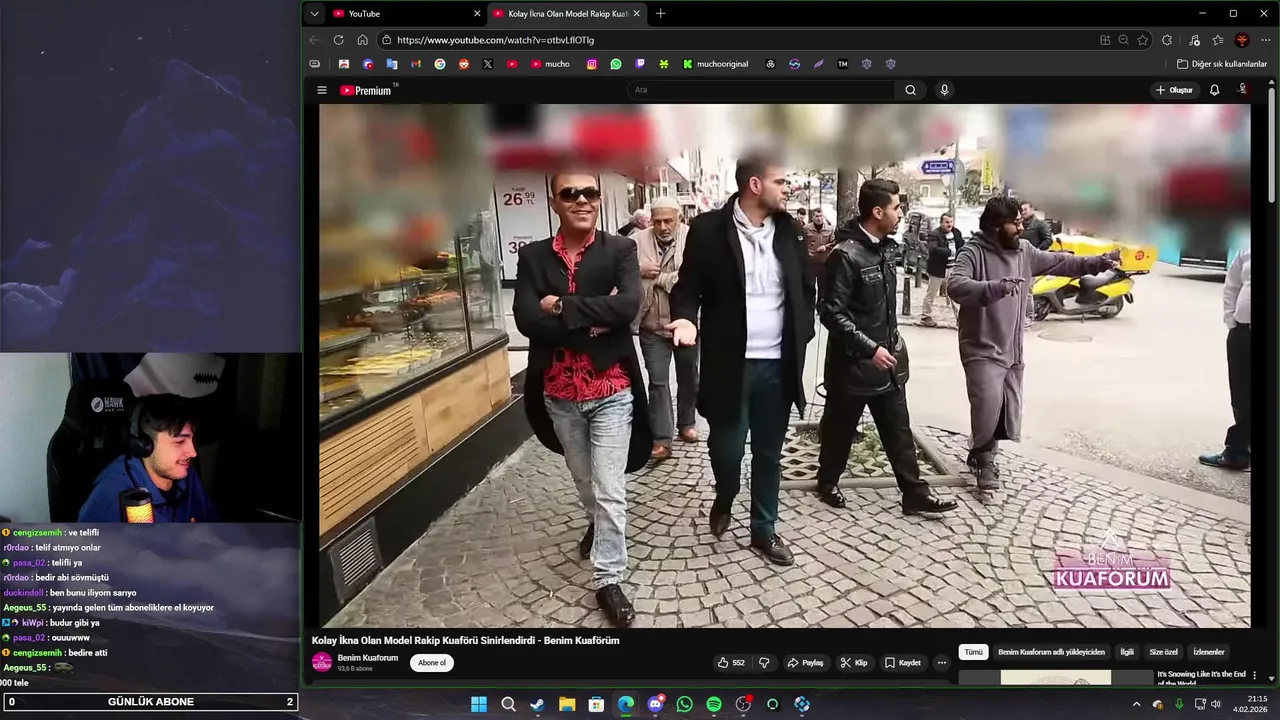
Task: Open Benim Kuaforum channel avatar
Action: click(x=322, y=662)
